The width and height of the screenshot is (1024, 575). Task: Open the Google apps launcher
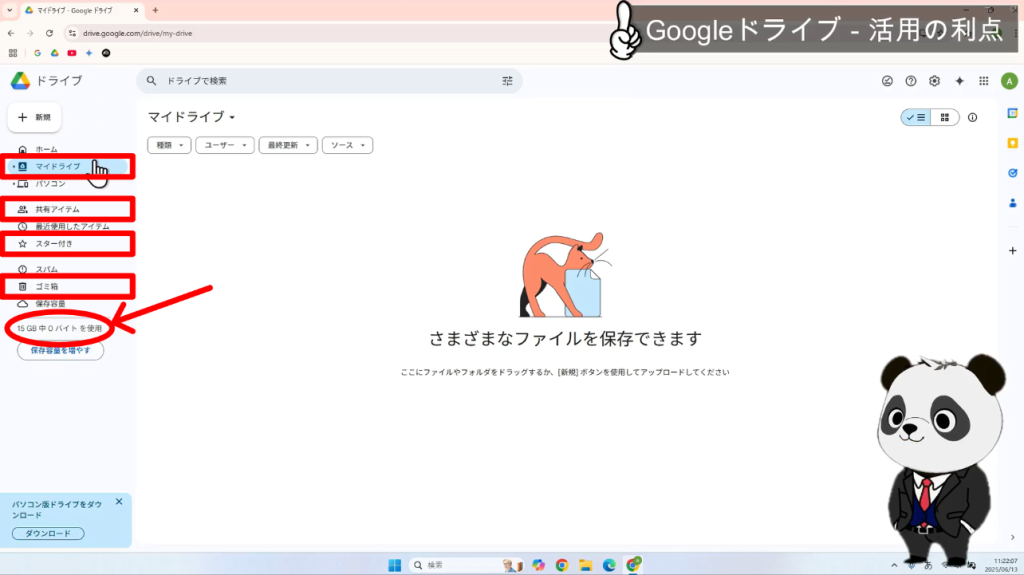point(984,81)
